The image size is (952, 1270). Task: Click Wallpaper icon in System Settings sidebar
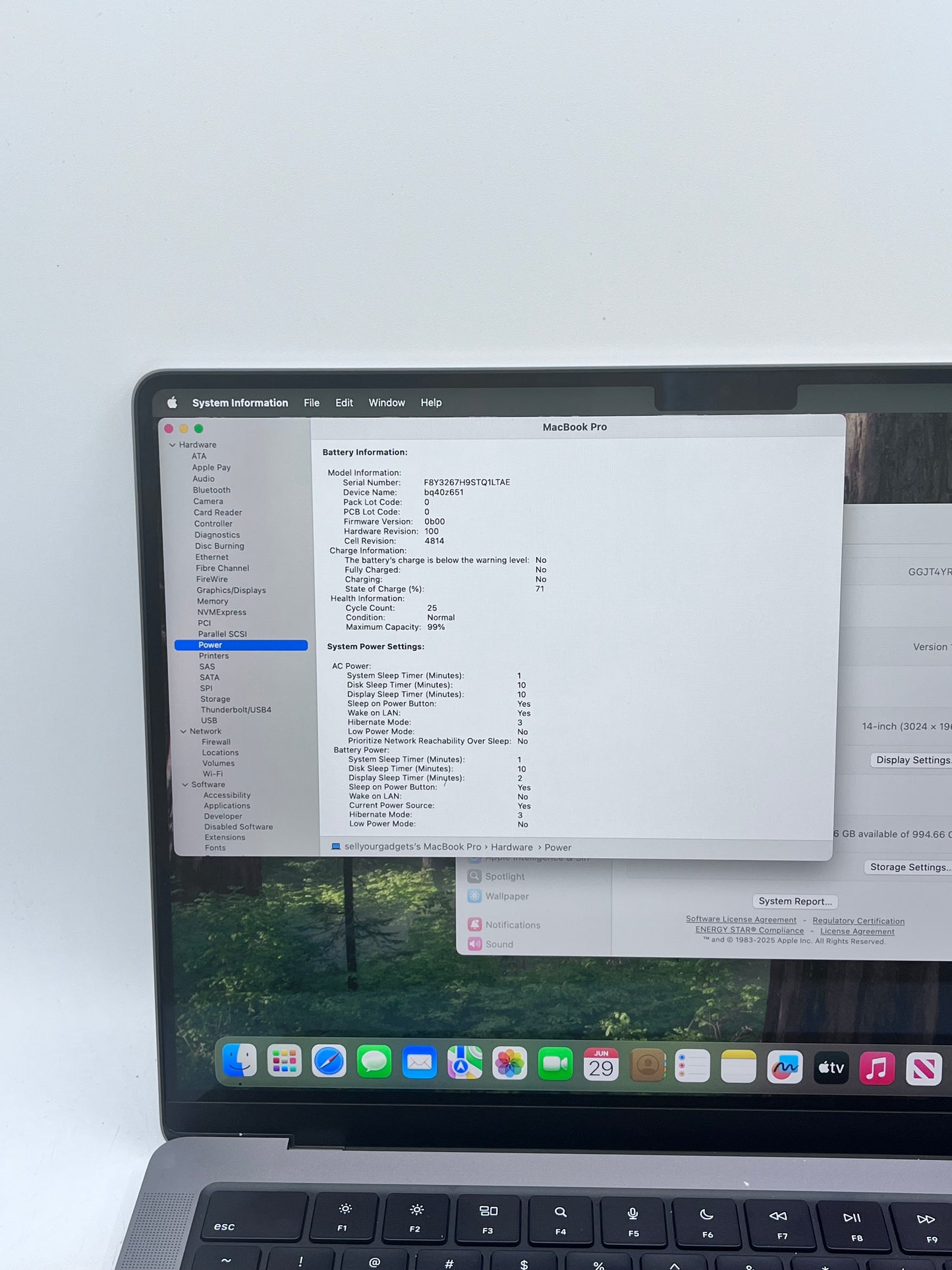tap(474, 896)
